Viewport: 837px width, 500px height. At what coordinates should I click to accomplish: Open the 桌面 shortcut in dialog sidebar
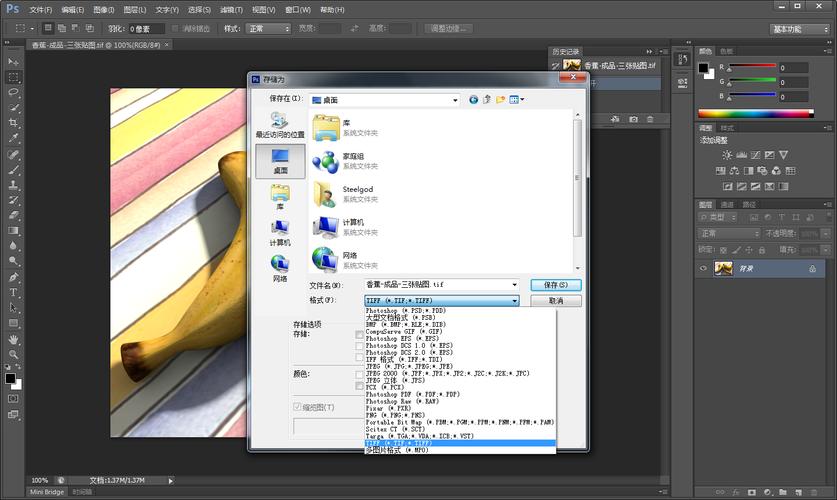click(280, 160)
